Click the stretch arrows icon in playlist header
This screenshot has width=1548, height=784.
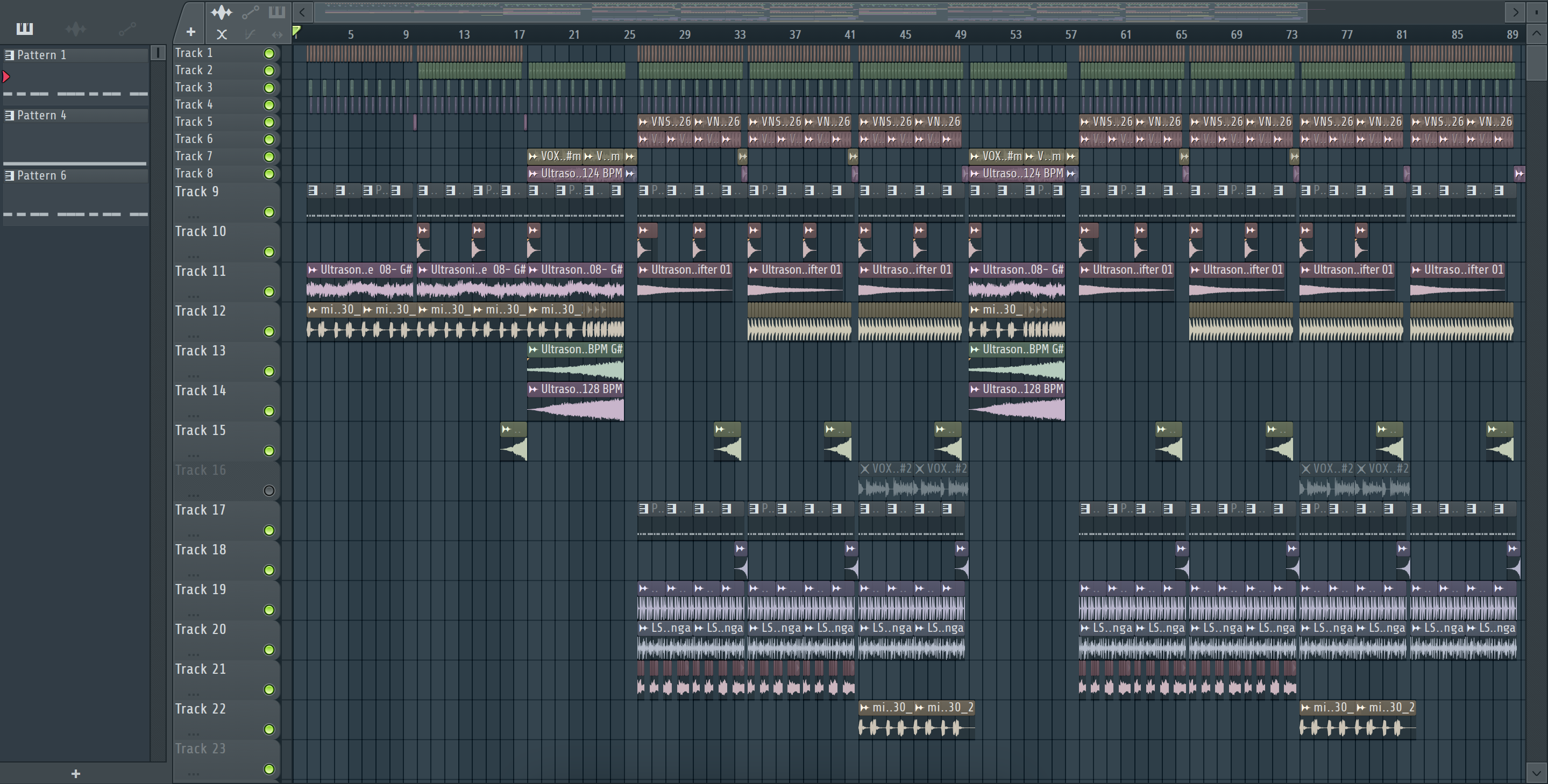[x=277, y=34]
